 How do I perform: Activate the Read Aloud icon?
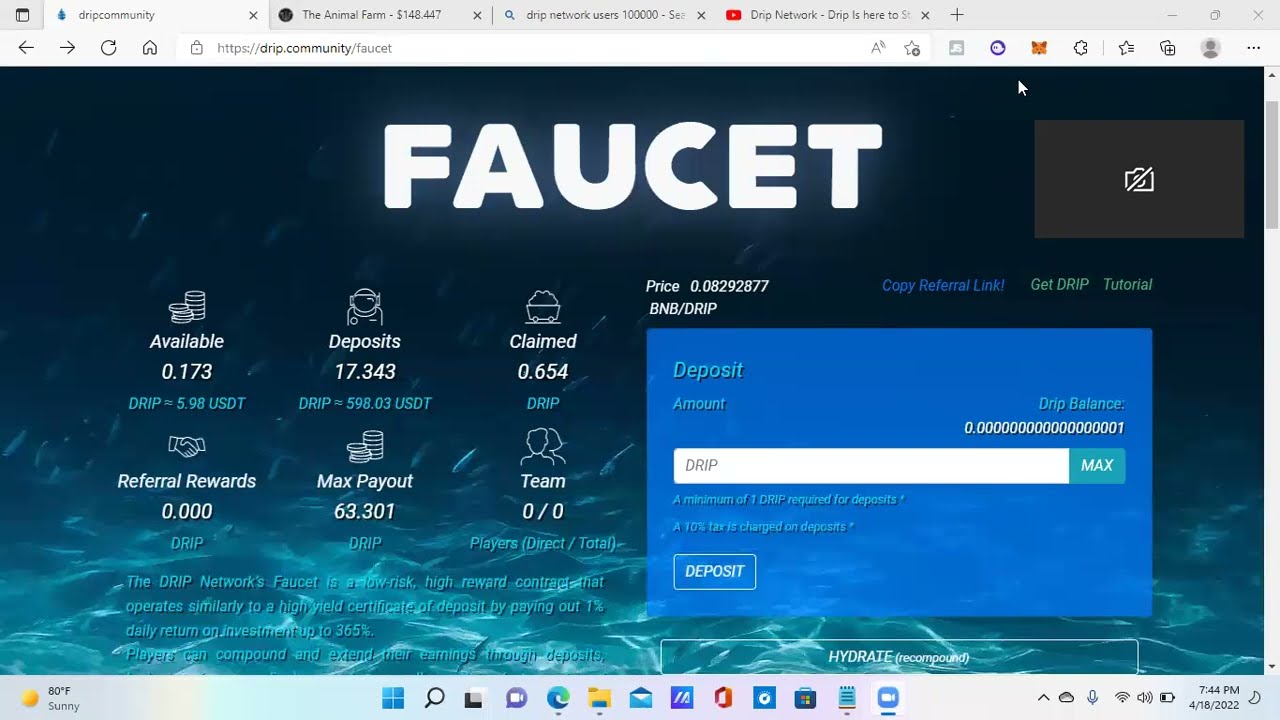pos(878,48)
